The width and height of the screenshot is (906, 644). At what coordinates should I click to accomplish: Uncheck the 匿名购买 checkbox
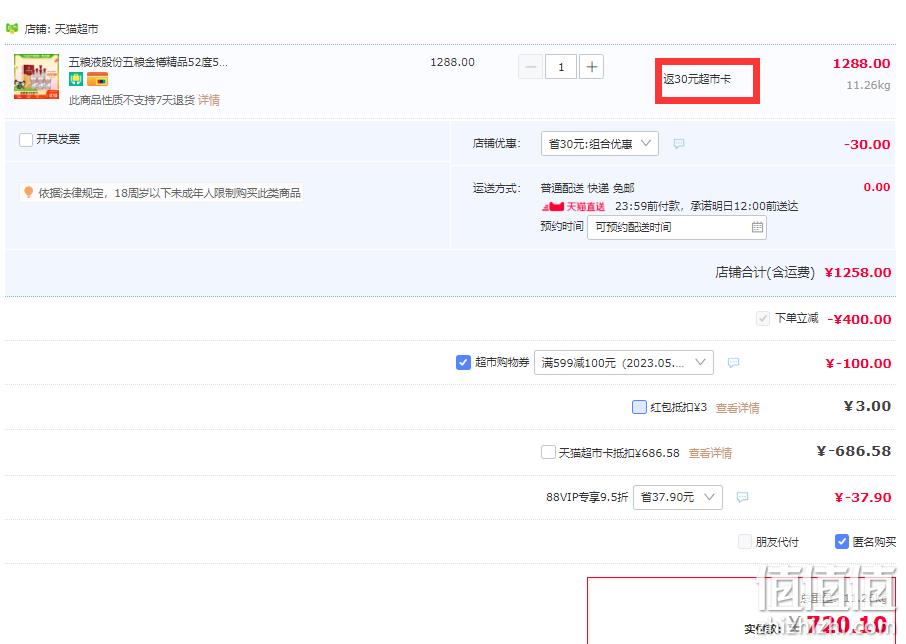[842, 541]
